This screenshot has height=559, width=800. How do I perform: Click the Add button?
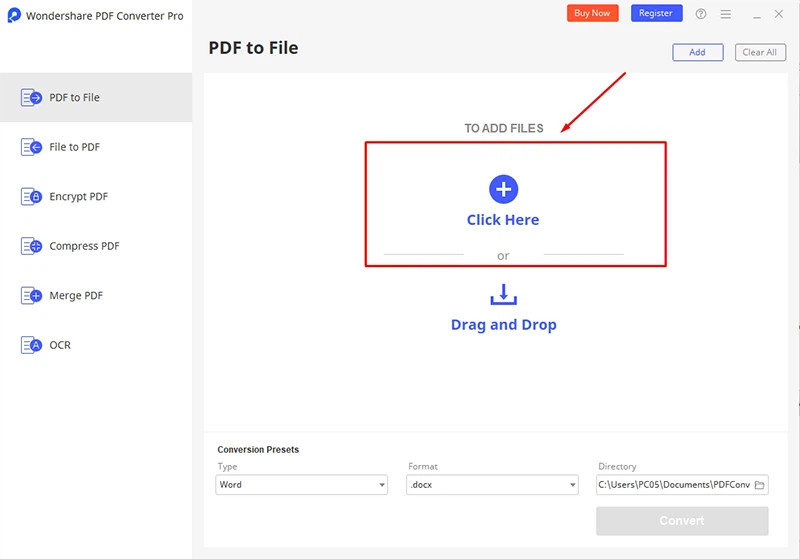(x=697, y=52)
